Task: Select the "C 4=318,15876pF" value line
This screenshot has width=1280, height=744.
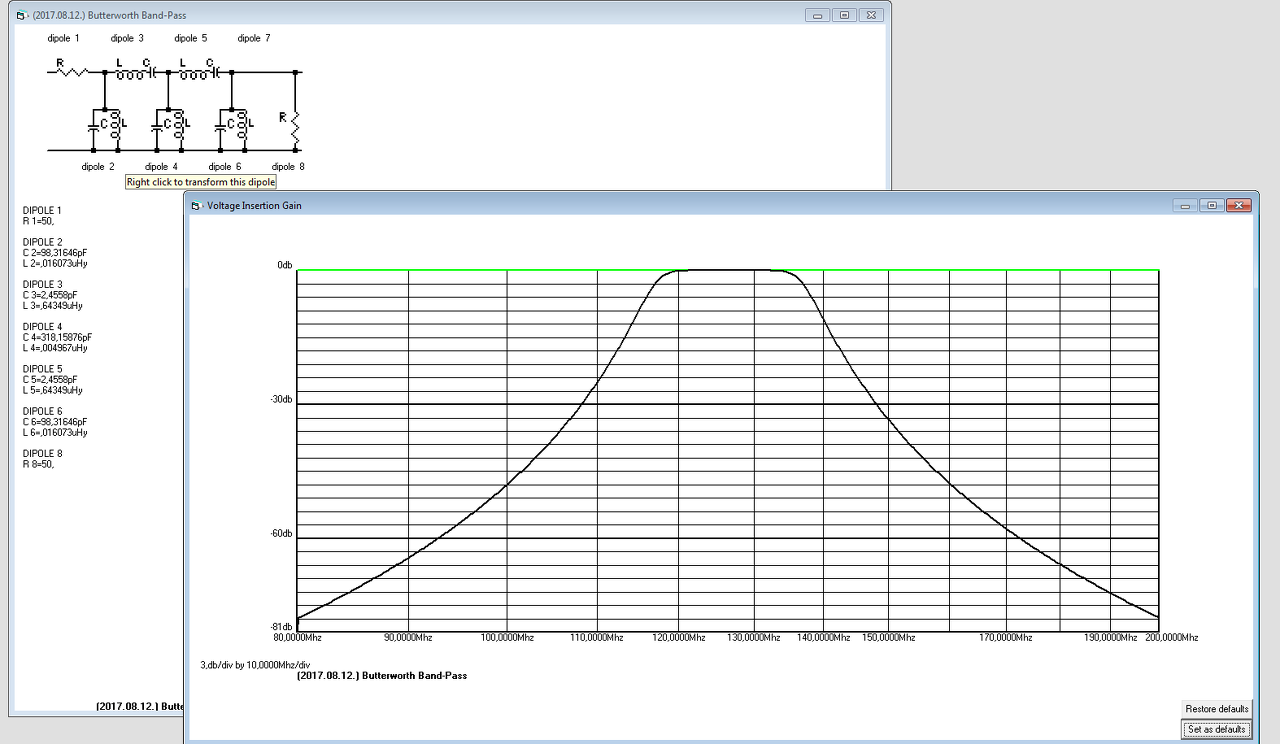Action: click(x=58, y=337)
